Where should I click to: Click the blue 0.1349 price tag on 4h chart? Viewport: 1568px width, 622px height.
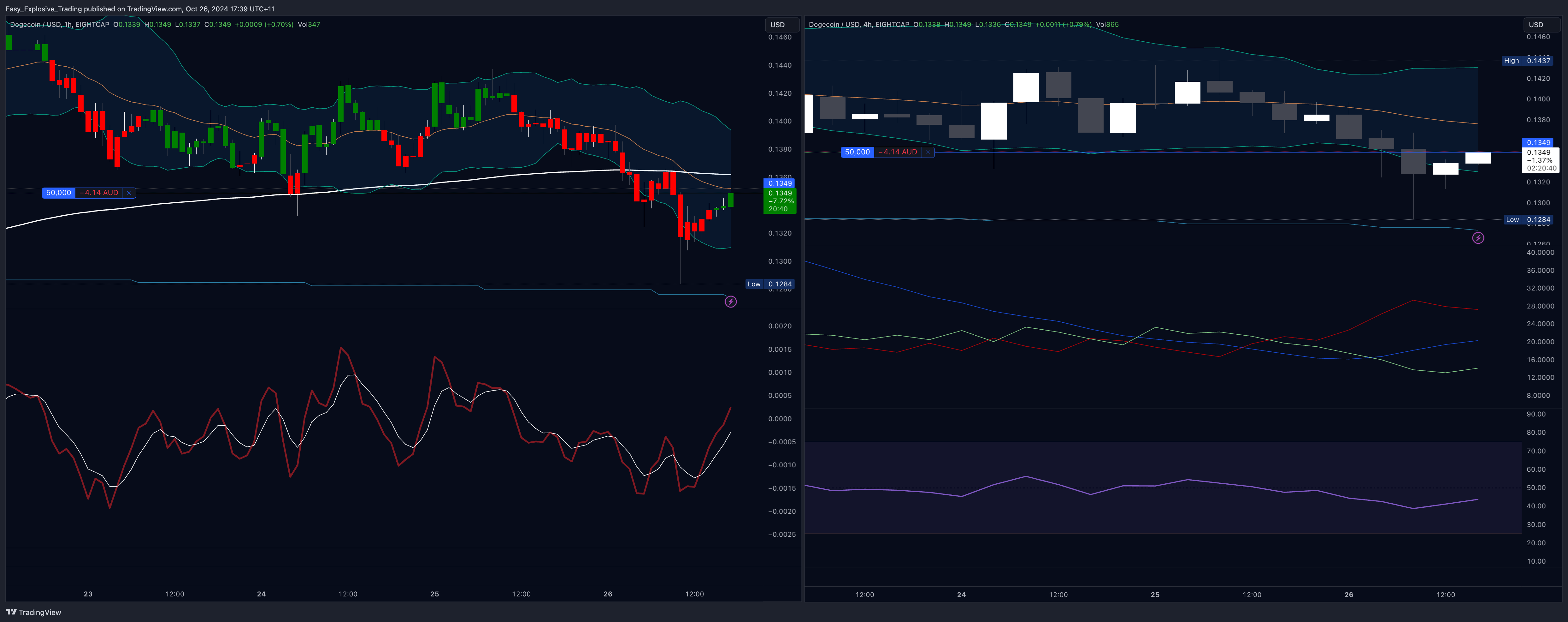click(x=1538, y=142)
